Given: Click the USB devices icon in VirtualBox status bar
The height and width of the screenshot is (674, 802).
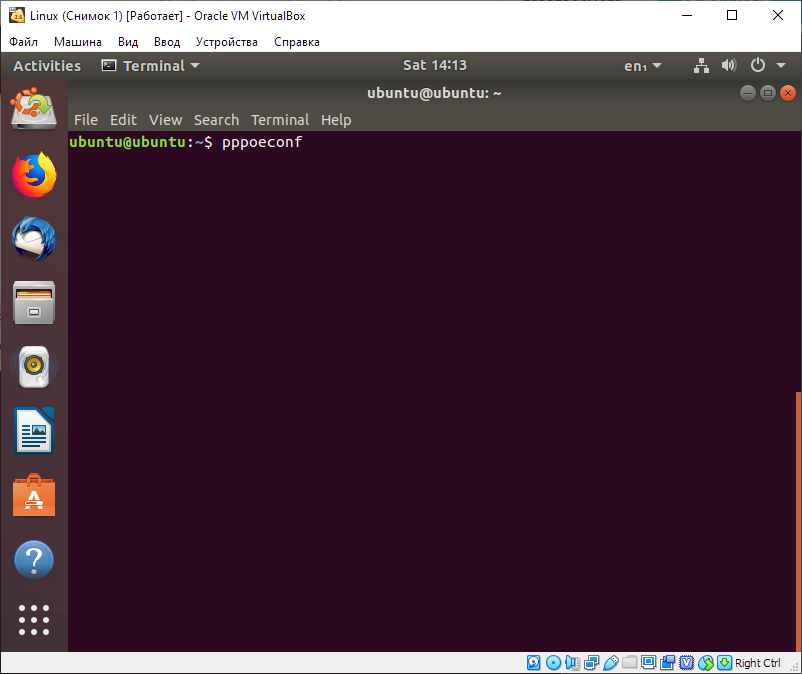Looking at the screenshot, I should [x=610, y=662].
